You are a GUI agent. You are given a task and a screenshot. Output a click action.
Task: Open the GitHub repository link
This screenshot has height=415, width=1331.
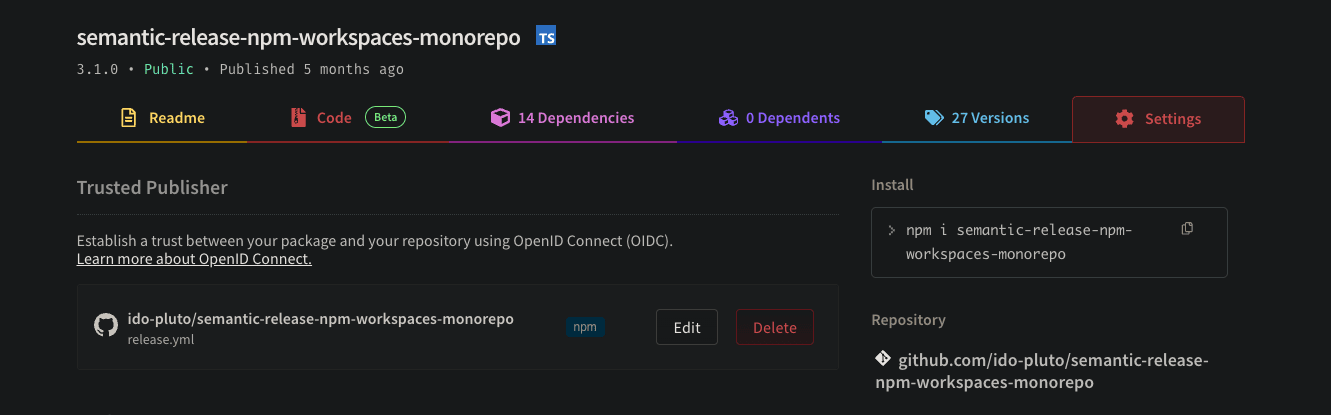1042,371
